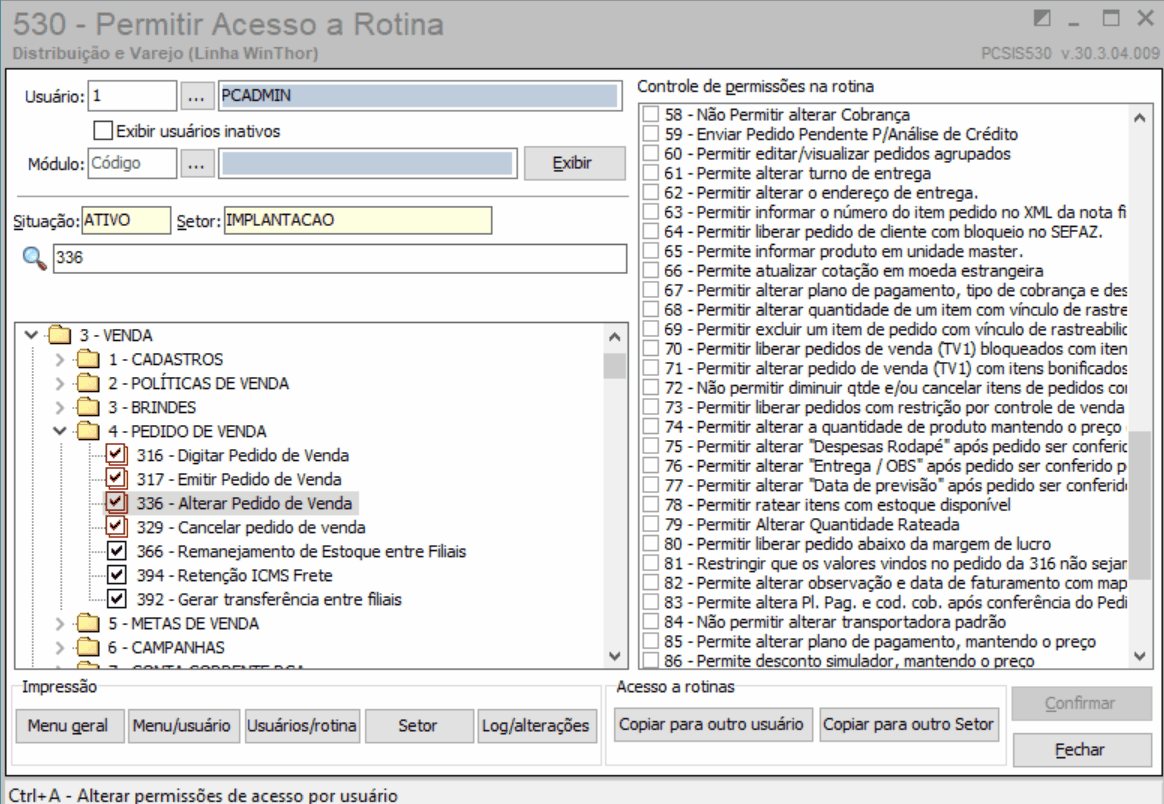Click the Setor field showing IMPLANTACAO
The width and height of the screenshot is (1164, 804).
(x=358, y=220)
